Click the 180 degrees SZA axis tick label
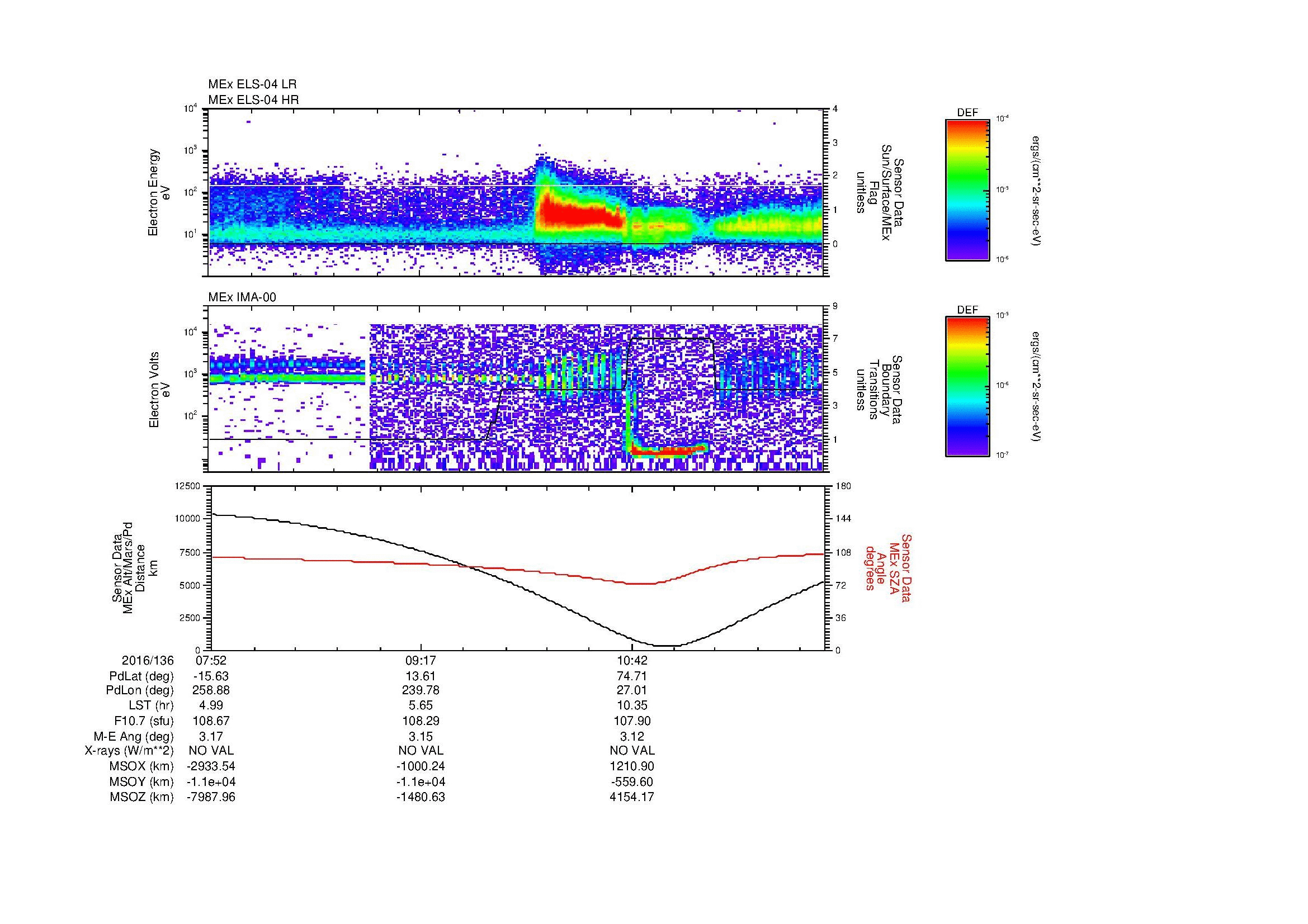The height and width of the screenshot is (924, 1308). coord(843,486)
